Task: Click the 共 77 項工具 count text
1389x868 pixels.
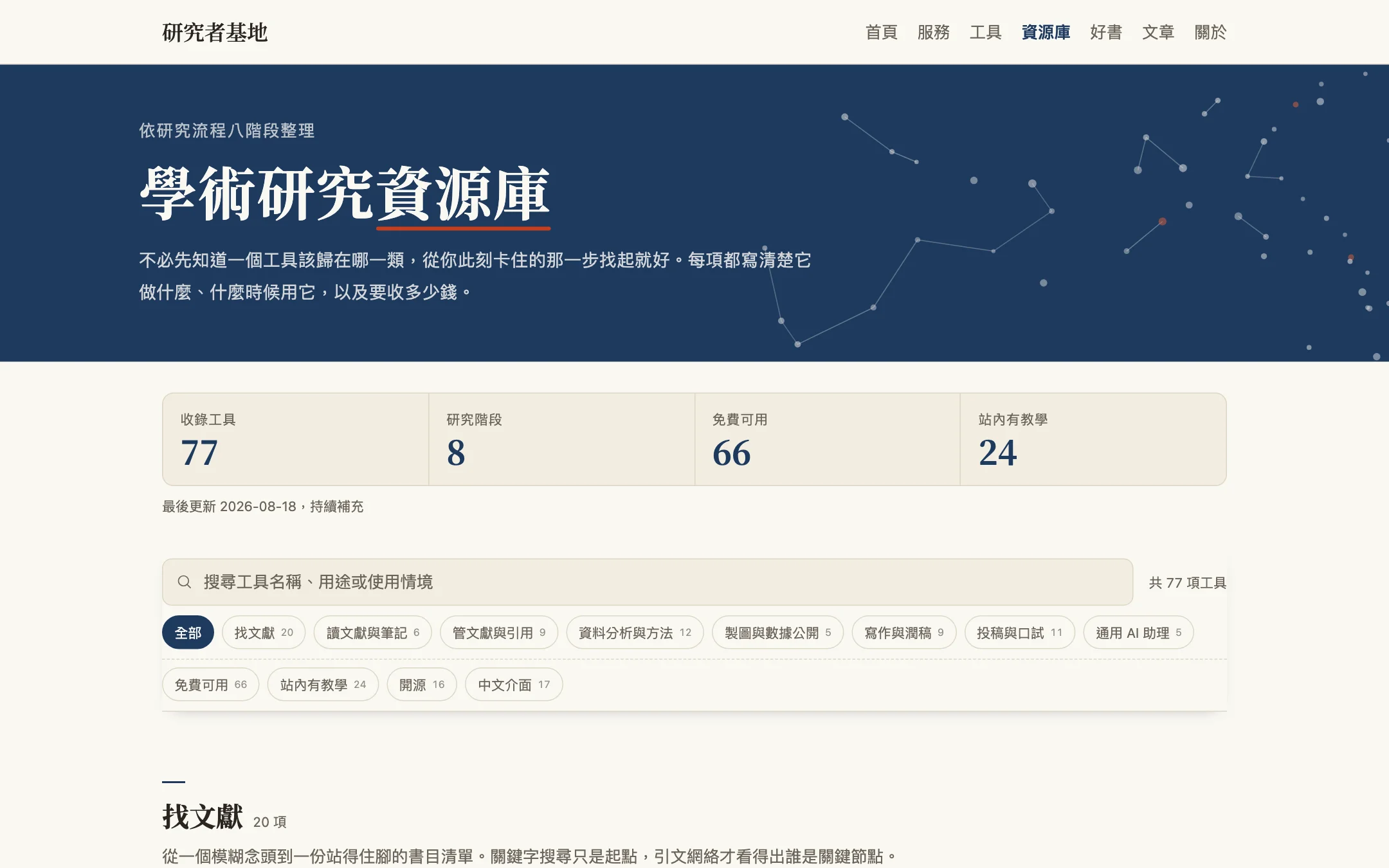Action: pyautogui.click(x=1187, y=583)
